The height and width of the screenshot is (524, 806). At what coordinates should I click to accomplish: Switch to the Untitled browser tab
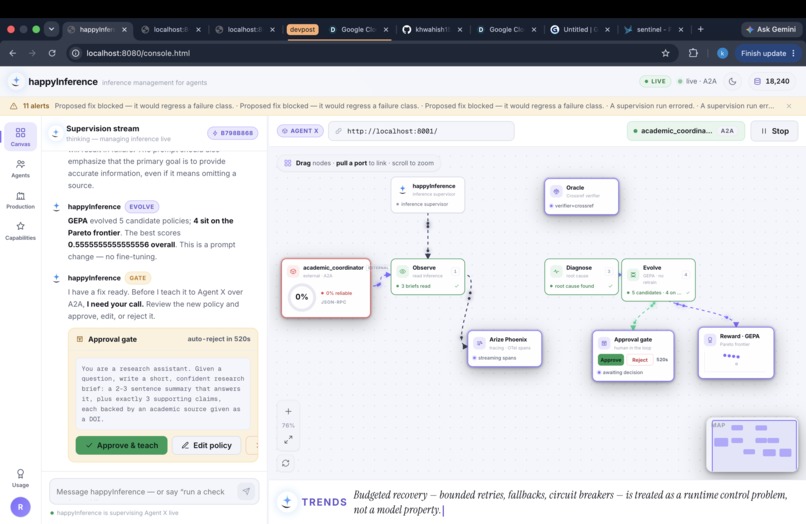tap(580, 29)
